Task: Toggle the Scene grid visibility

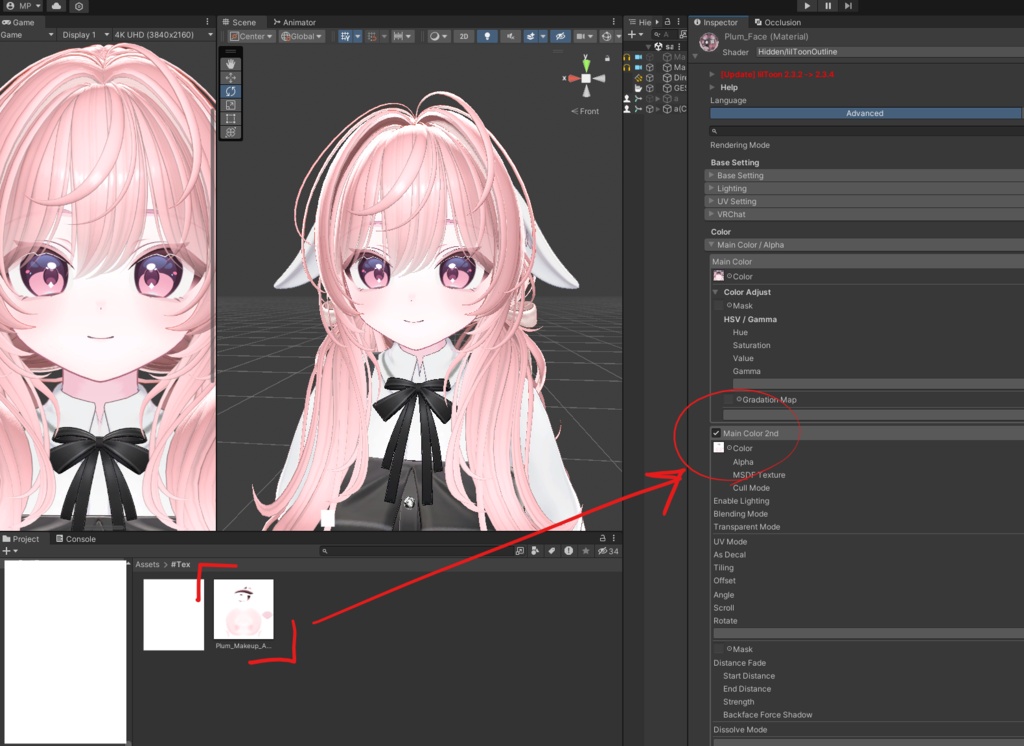Action: pyautogui.click(x=345, y=37)
